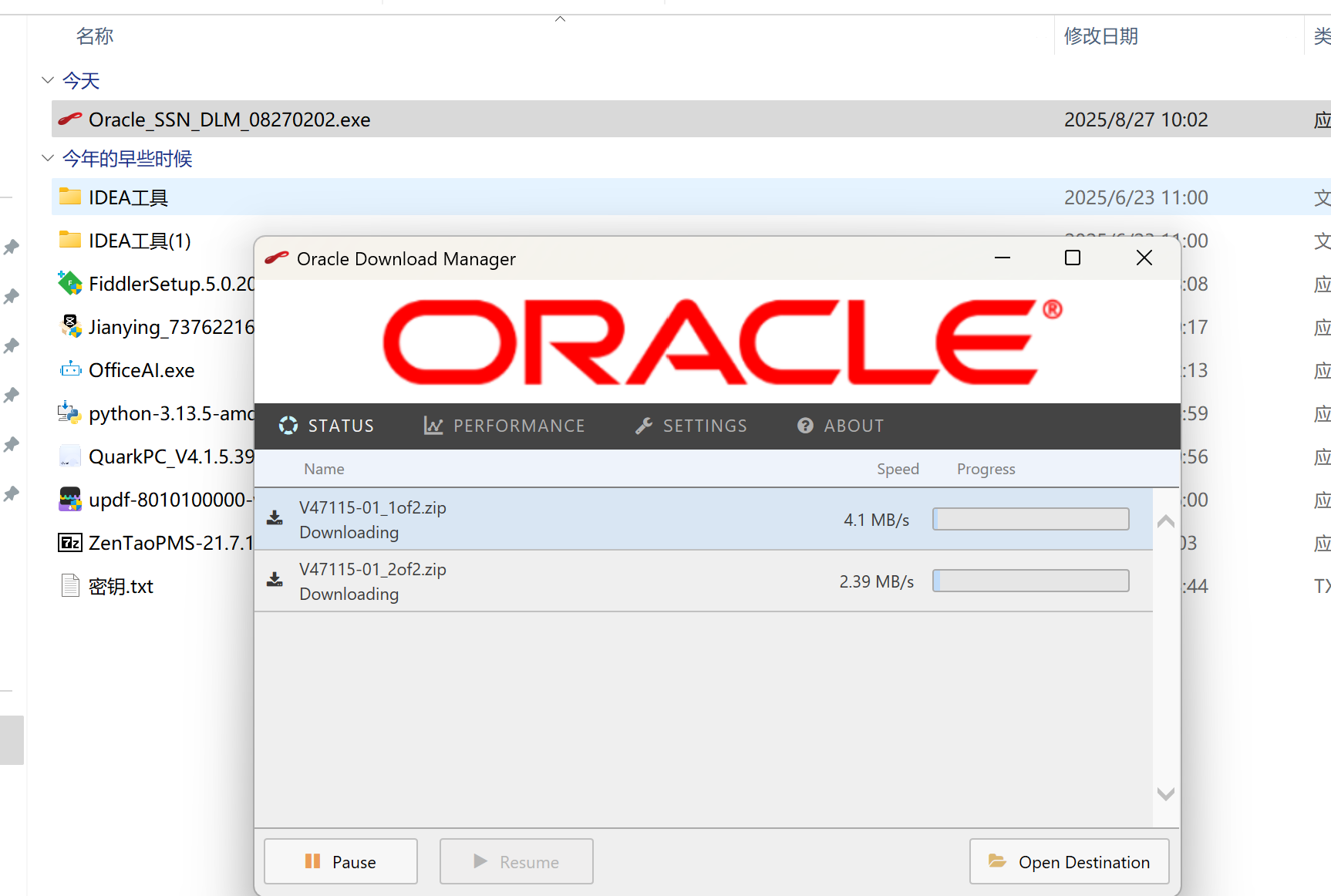Click the disabled Resume button
Screen dimensions: 1331x896
coord(517,861)
